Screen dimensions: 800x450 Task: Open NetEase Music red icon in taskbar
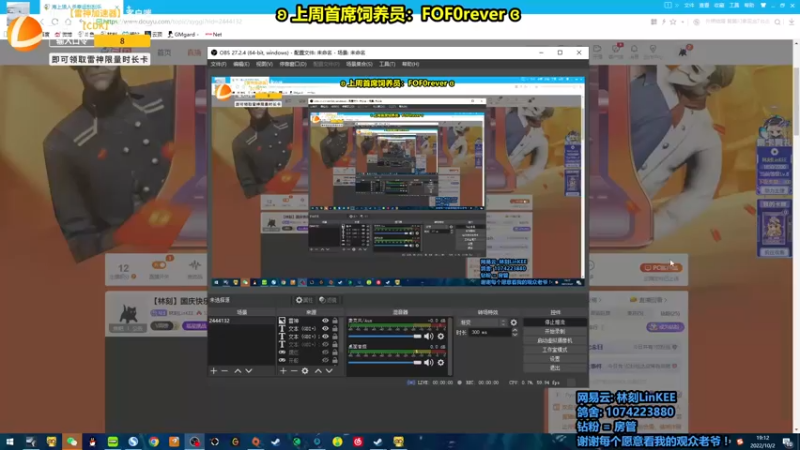(358, 441)
